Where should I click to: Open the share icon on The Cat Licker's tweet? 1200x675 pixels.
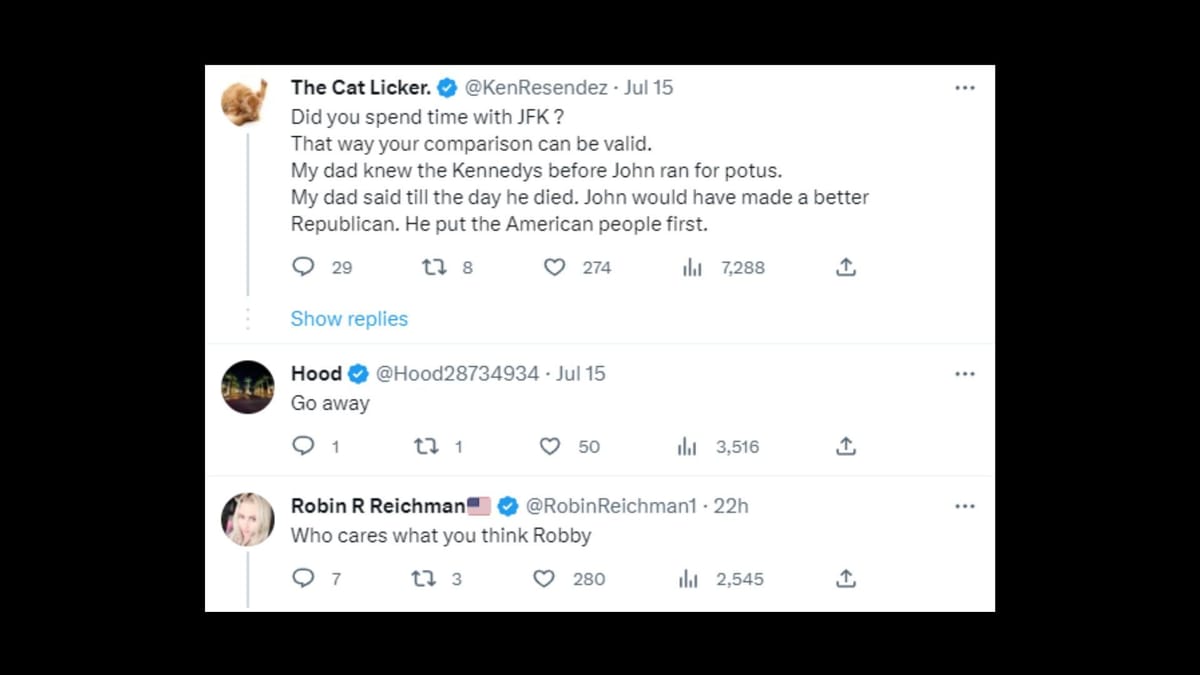(x=845, y=267)
